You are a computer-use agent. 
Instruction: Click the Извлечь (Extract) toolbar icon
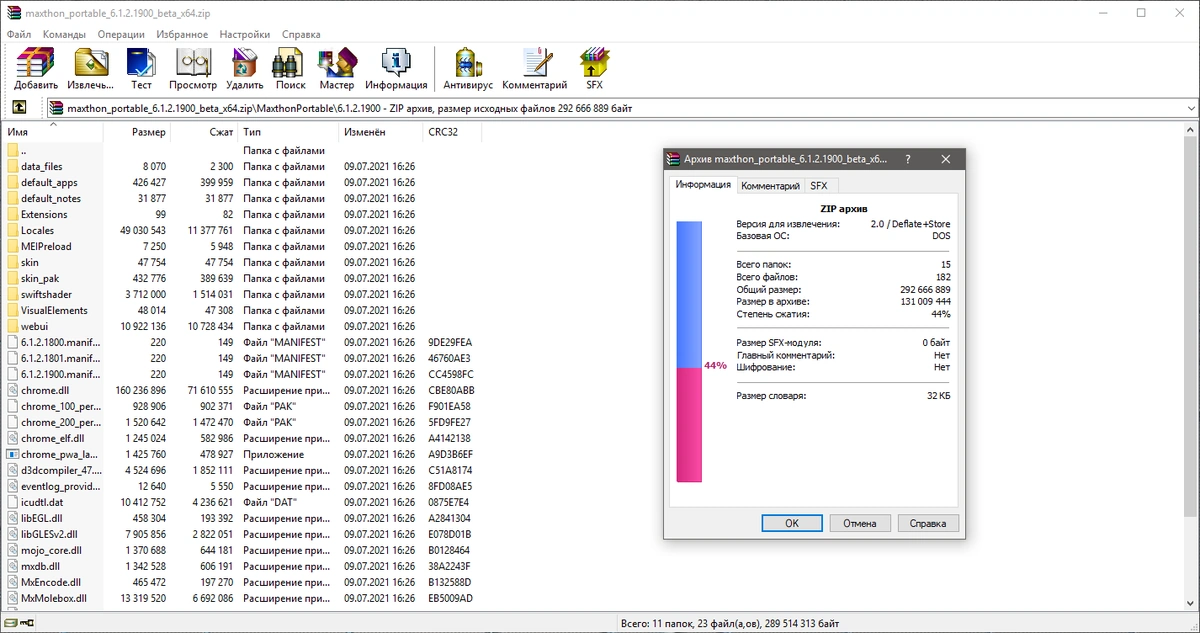tap(91, 62)
